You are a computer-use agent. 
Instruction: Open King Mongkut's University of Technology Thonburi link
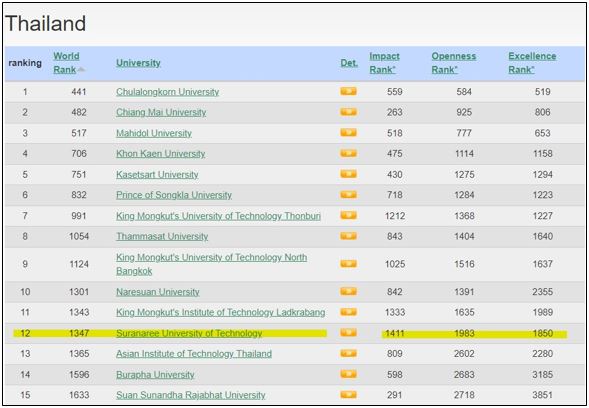pyautogui.click(x=218, y=216)
